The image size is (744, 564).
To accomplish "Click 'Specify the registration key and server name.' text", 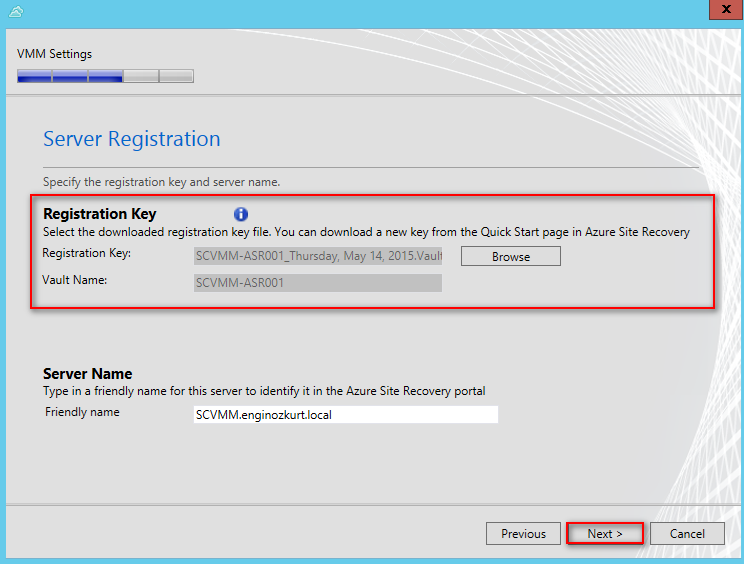I will [161, 182].
